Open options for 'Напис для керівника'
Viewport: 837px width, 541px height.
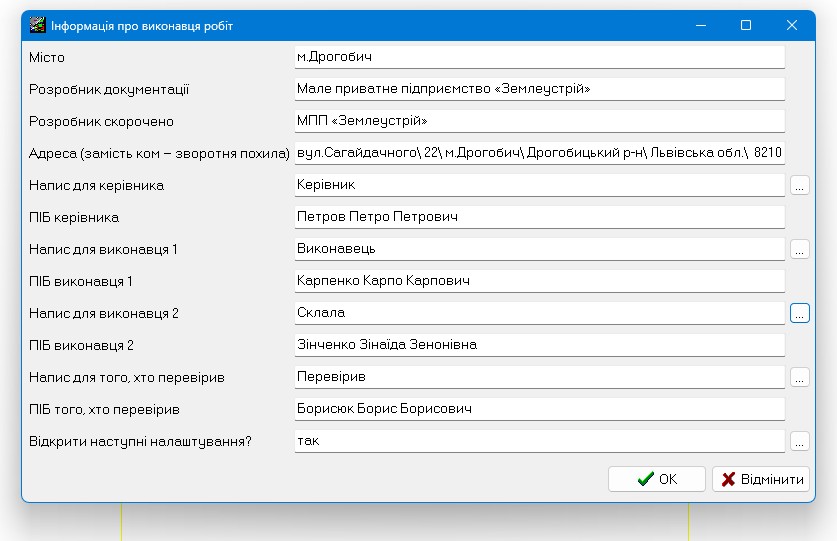click(x=799, y=185)
